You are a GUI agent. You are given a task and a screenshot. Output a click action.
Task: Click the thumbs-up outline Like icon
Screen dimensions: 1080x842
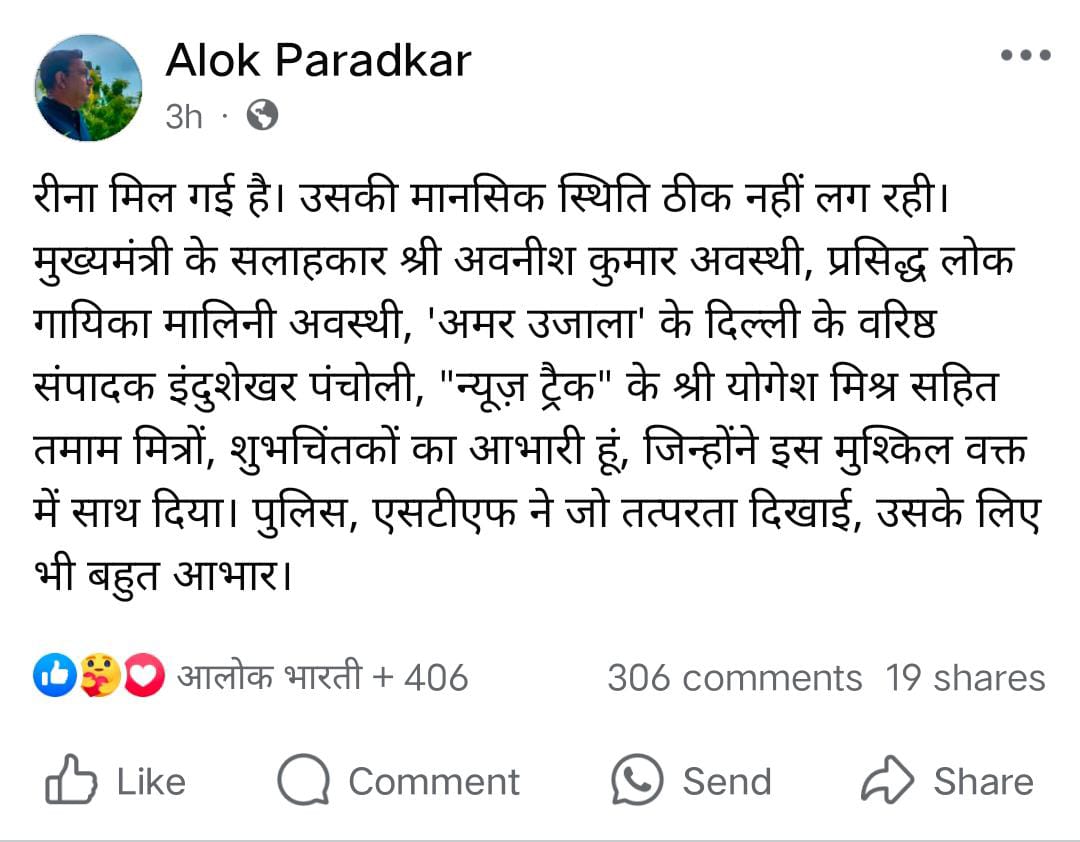coord(72,782)
